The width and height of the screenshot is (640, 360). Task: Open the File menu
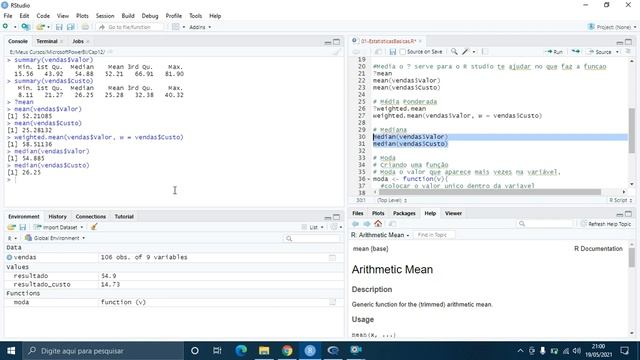pos(8,16)
